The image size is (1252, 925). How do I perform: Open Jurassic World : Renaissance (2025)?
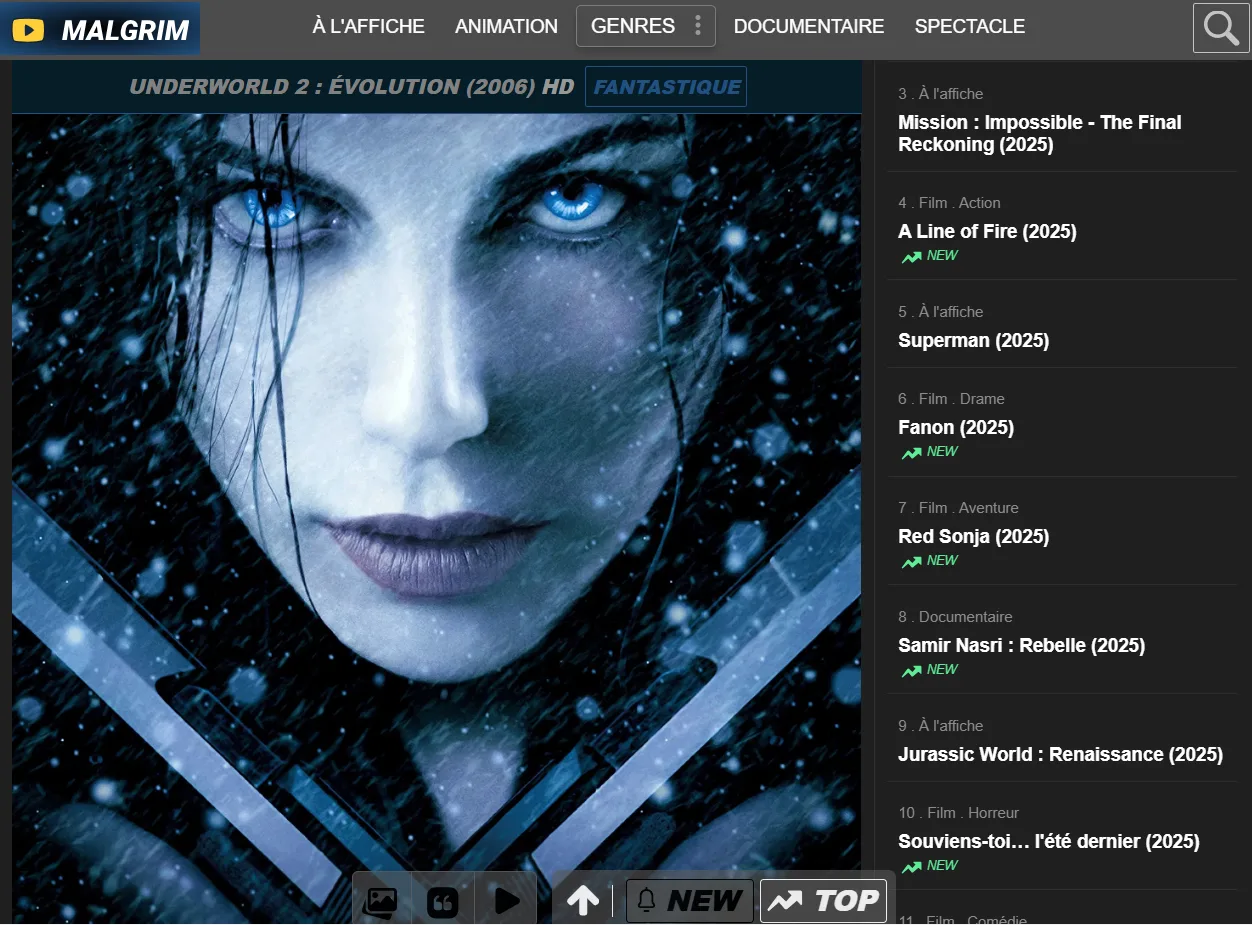(x=1062, y=754)
